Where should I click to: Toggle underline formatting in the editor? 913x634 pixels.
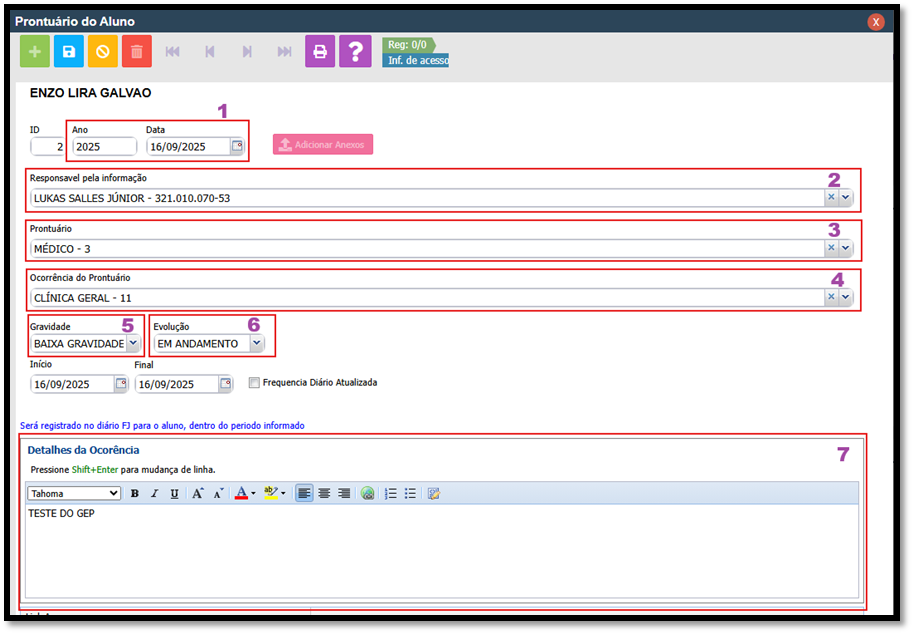[174, 493]
